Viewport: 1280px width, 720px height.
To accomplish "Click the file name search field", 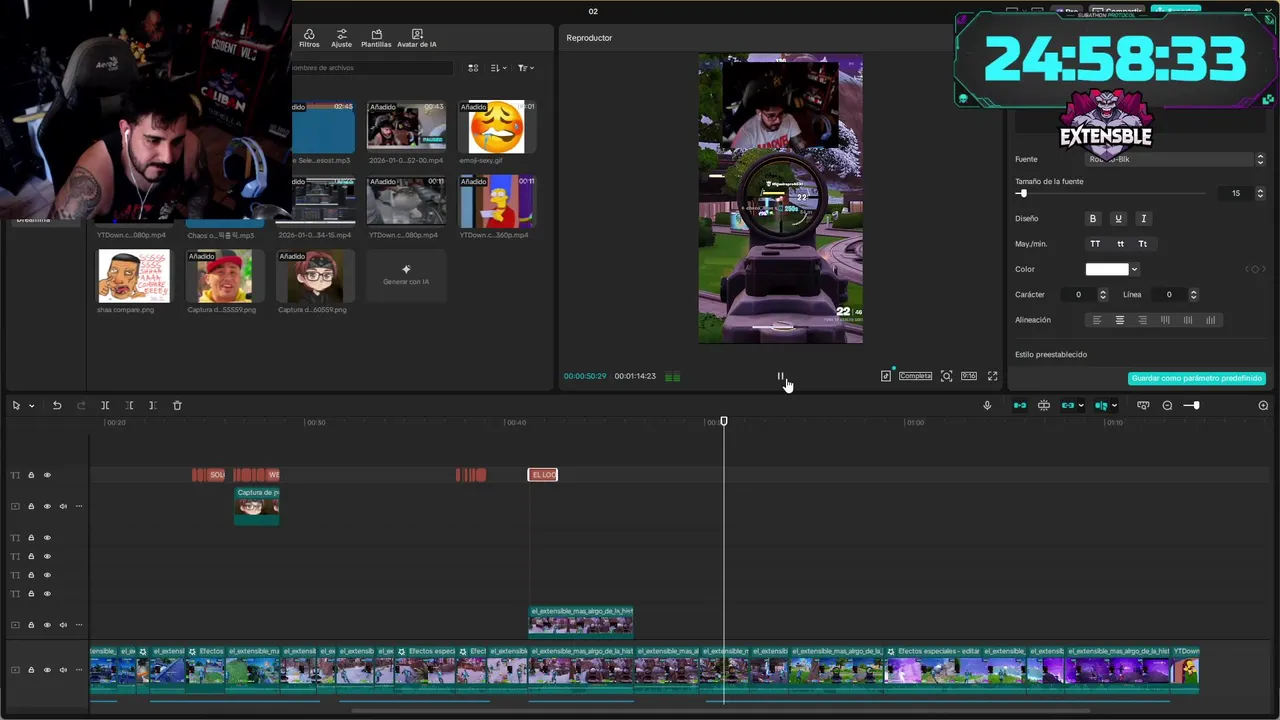I will 372,68.
